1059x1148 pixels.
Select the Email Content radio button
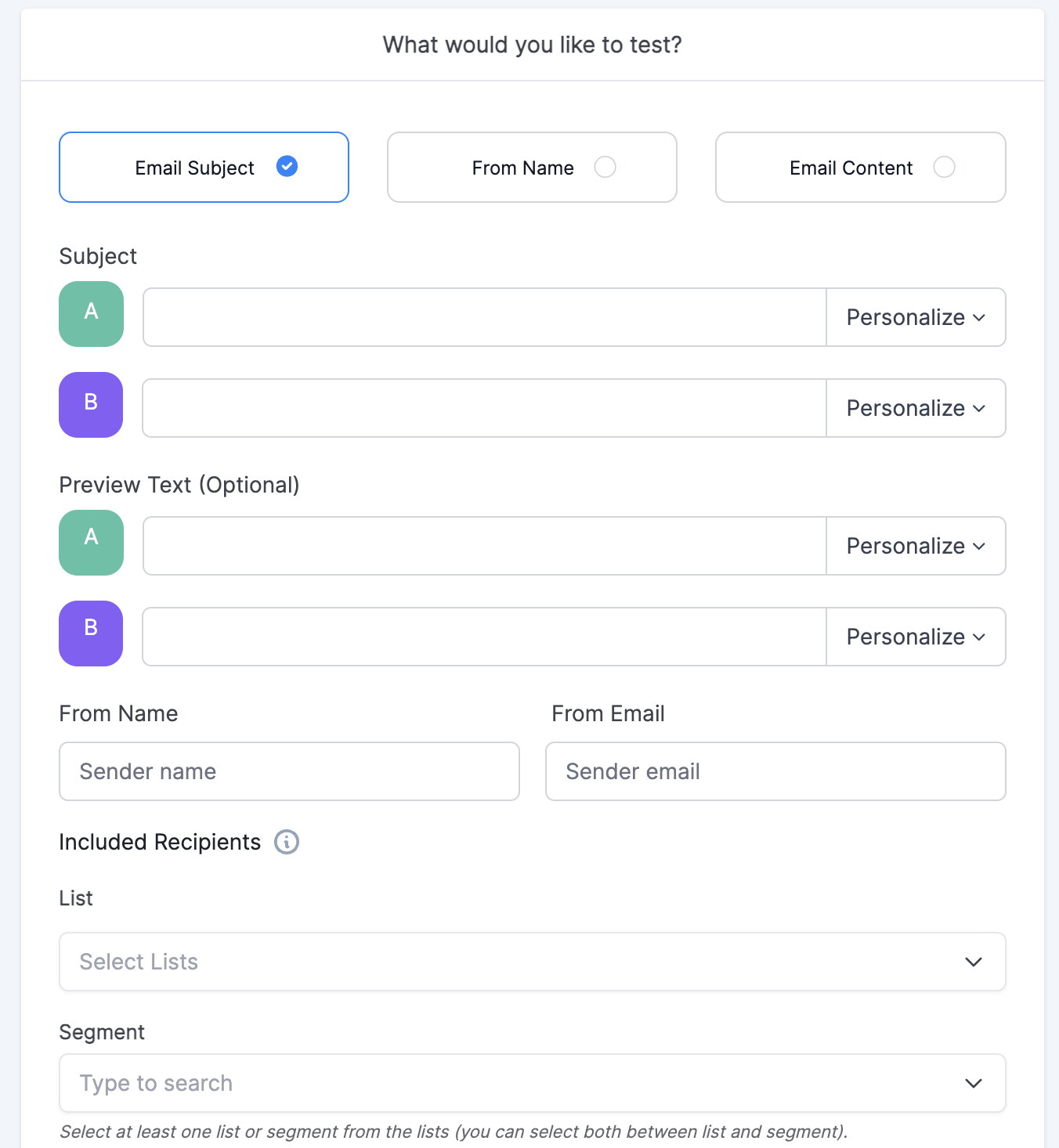[x=945, y=167]
